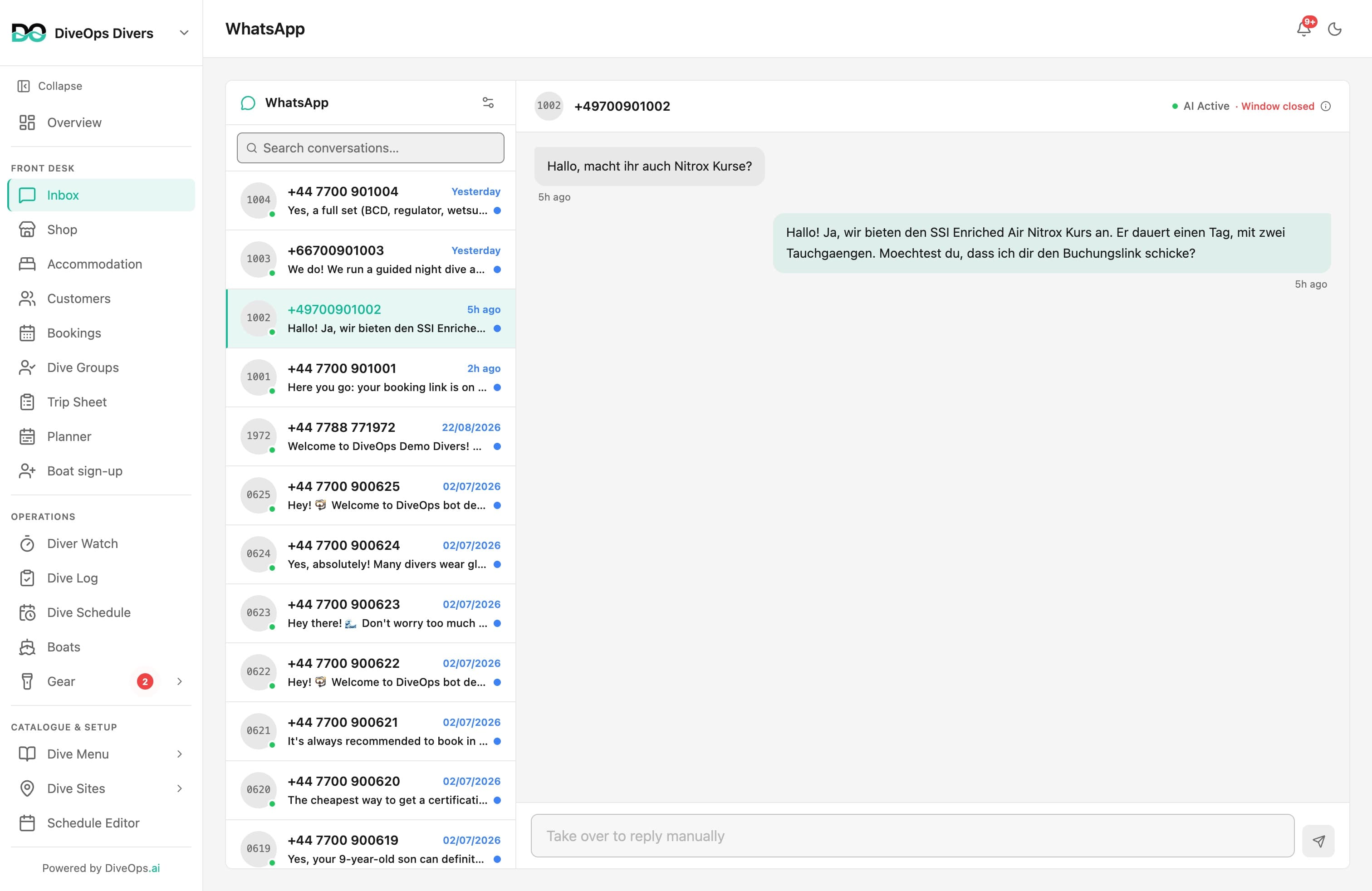1372x891 pixels.
Task: Click the SSI Enriched Air reply bubble
Action: coord(1052,243)
